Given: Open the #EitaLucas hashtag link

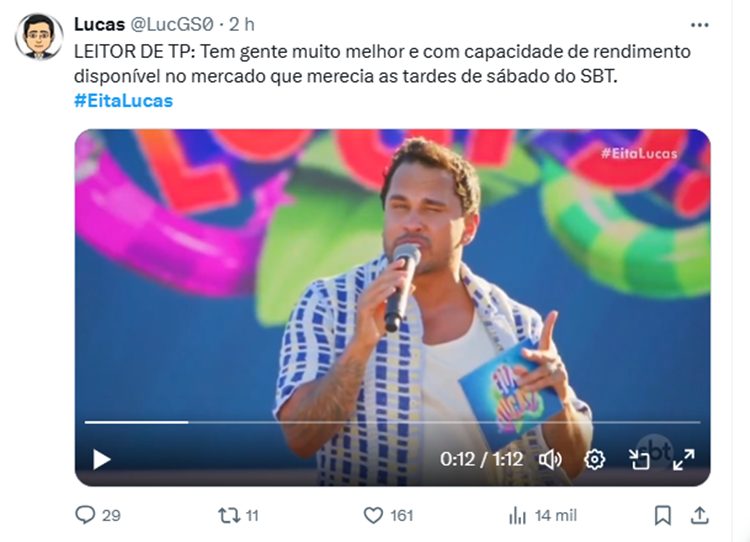Looking at the screenshot, I should [123, 101].
